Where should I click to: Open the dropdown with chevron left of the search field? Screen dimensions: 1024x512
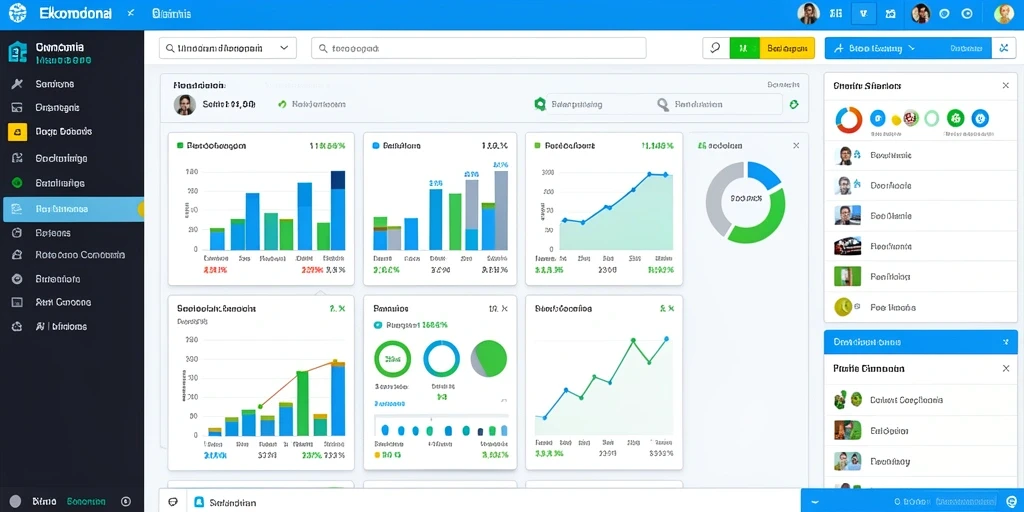click(x=227, y=48)
